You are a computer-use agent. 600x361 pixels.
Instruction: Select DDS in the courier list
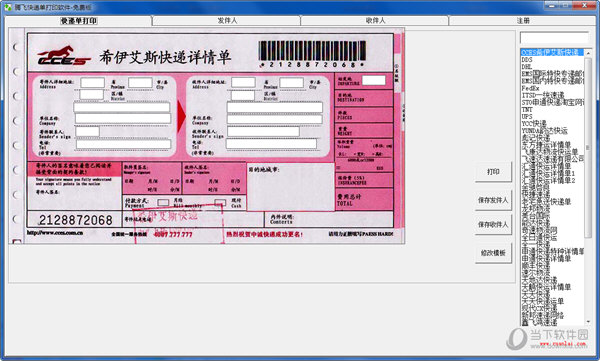(x=552, y=60)
